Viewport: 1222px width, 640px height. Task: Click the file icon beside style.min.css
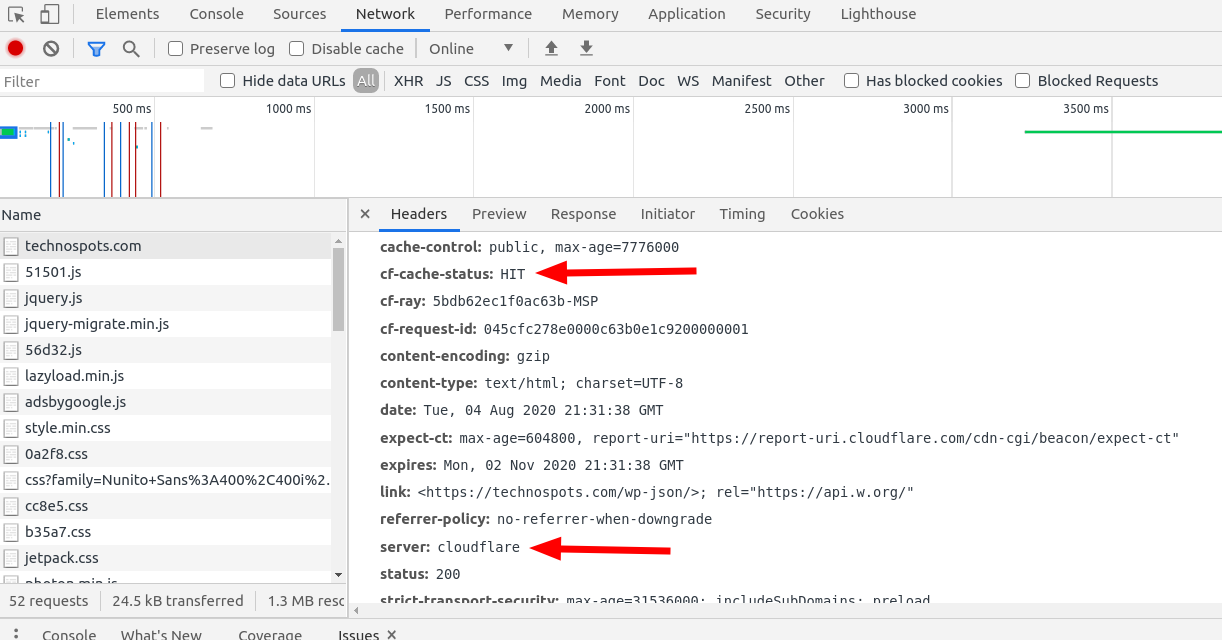click(11, 428)
